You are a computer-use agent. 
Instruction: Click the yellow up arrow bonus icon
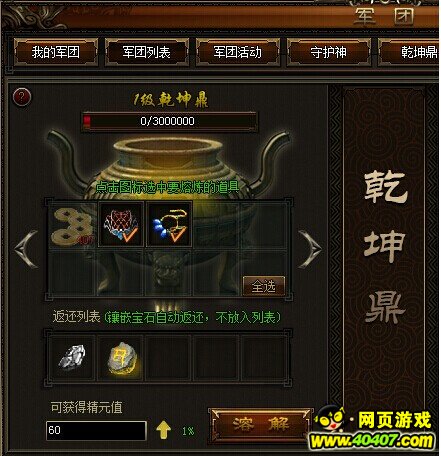163,430
